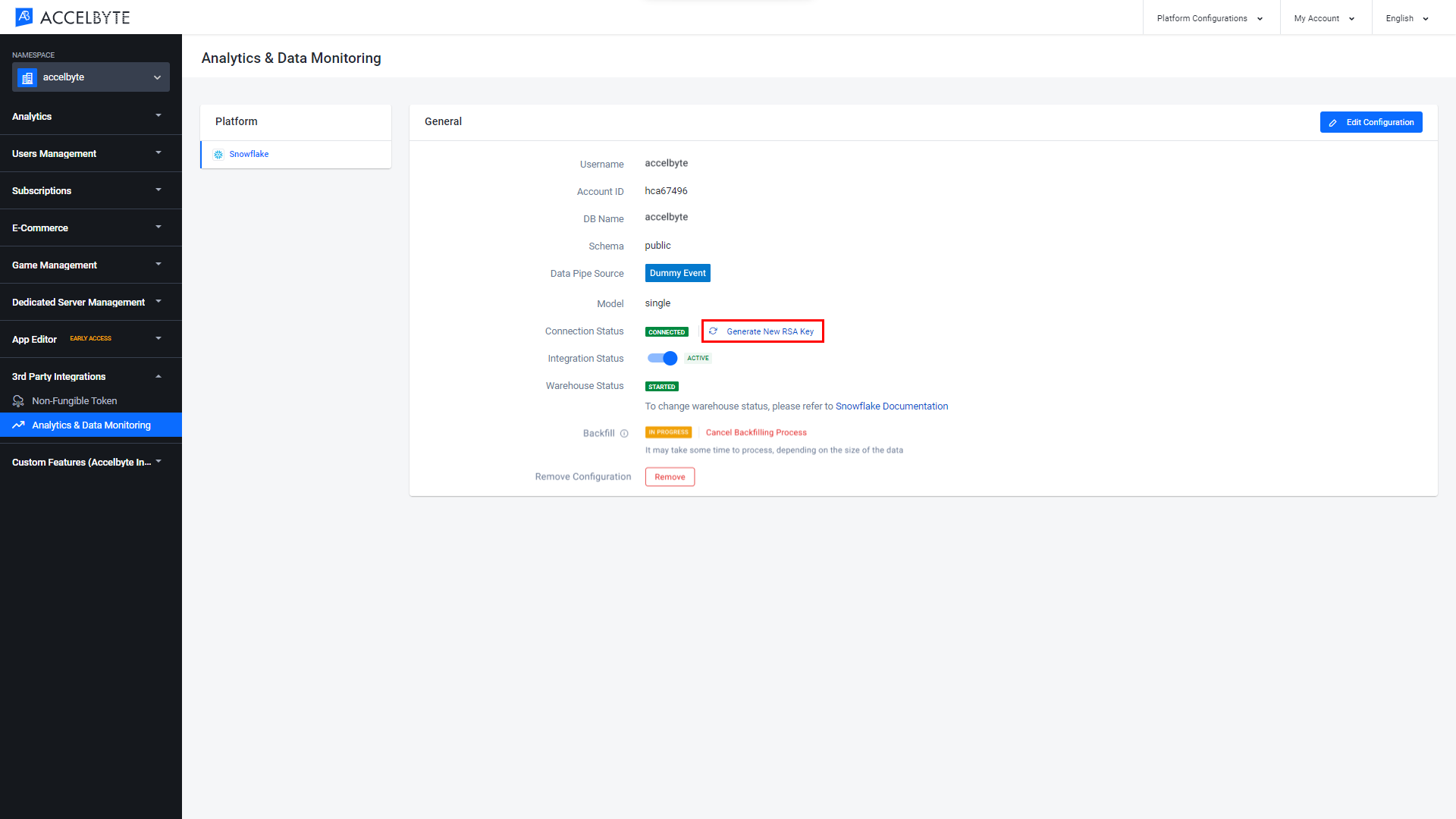Click the Remove configuration button

coord(669,477)
